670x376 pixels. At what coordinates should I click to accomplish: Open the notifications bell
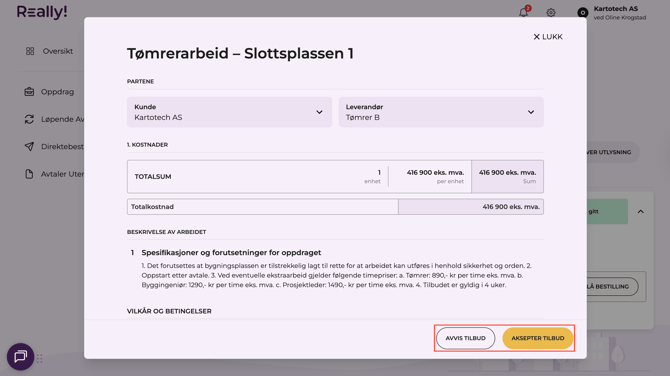tap(523, 12)
